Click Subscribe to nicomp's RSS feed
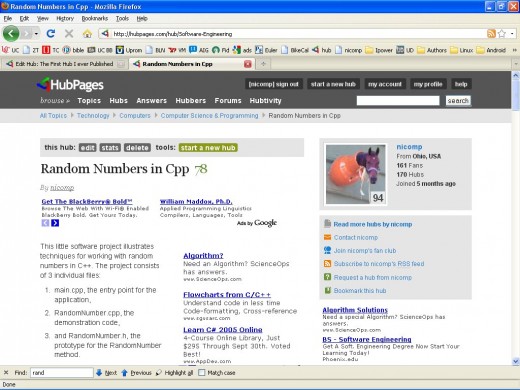Screen dimensions: 520x390 379,264
